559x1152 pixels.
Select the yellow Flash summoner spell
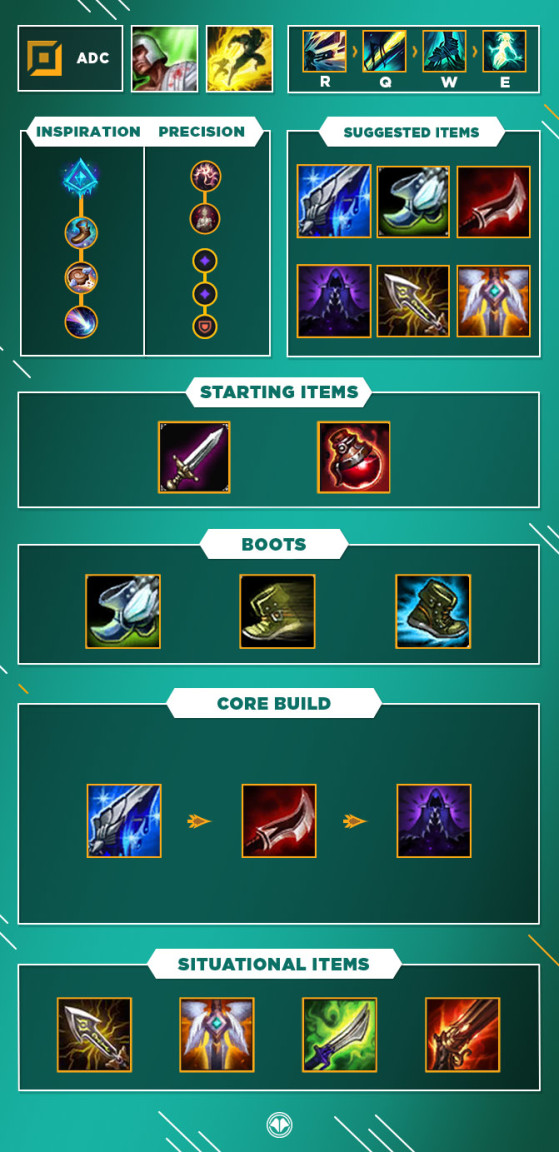(239, 59)
